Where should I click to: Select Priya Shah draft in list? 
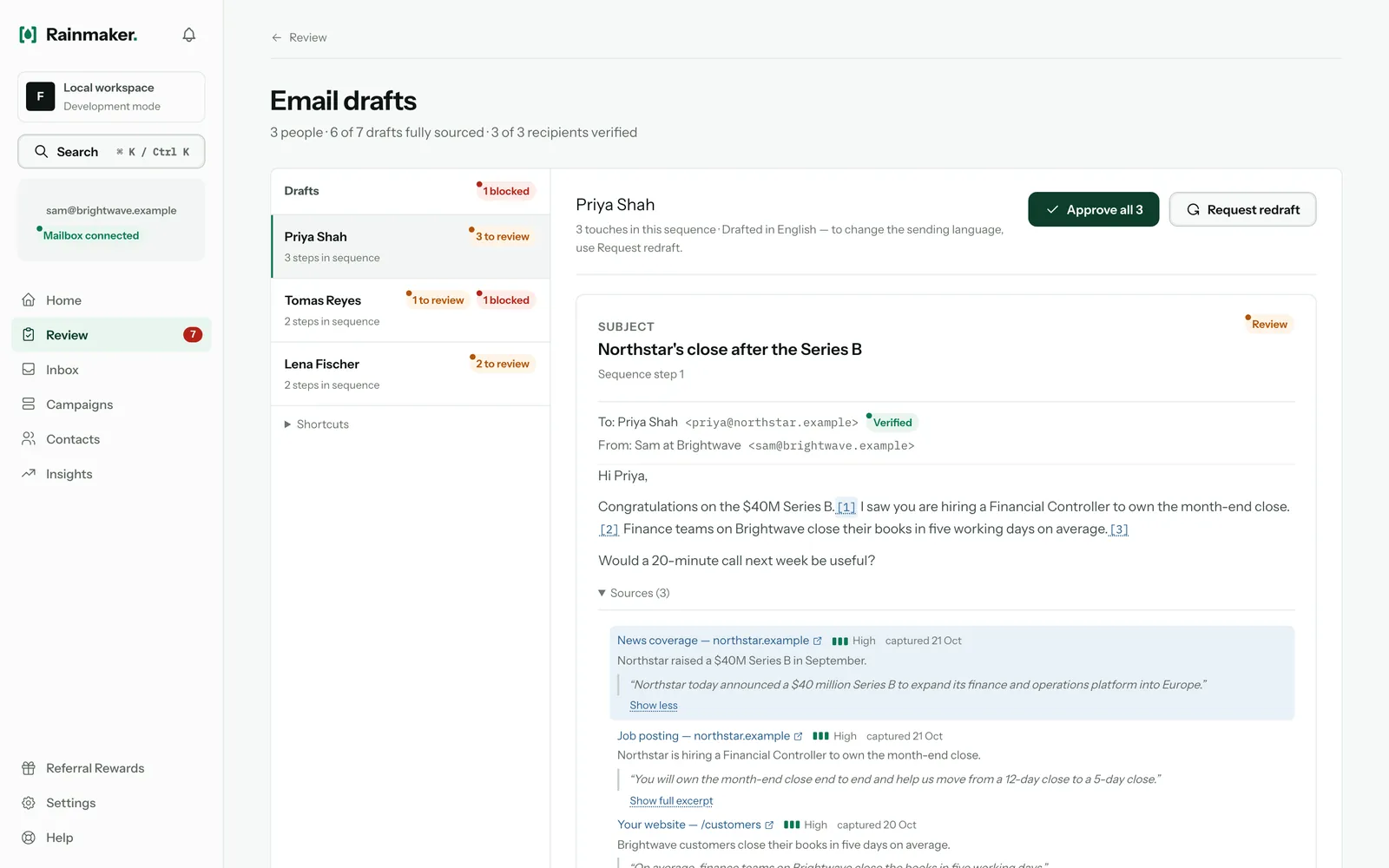point(411,247)
